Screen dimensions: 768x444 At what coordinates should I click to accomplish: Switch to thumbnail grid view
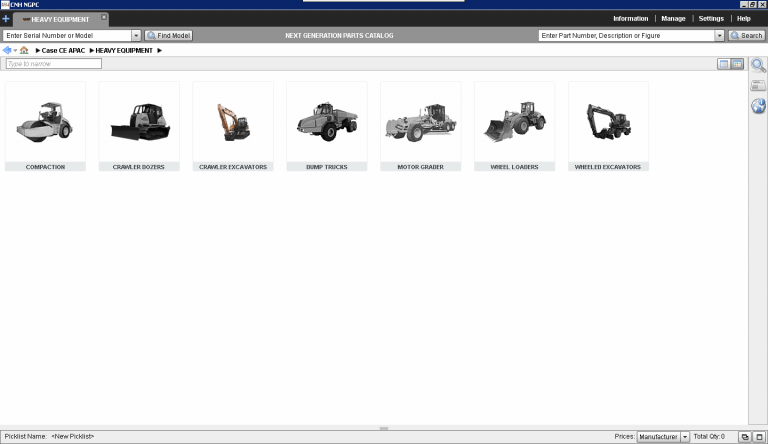(x=737, y=64)
